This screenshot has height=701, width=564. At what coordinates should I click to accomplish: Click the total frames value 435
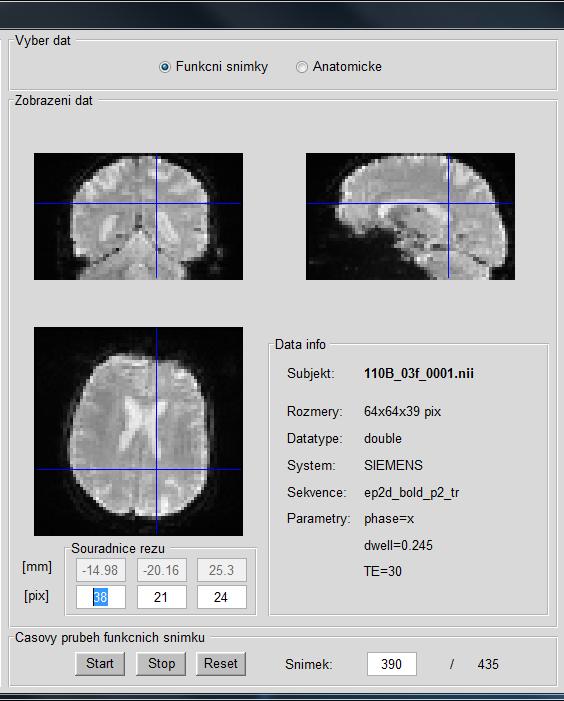coord(488,664)
